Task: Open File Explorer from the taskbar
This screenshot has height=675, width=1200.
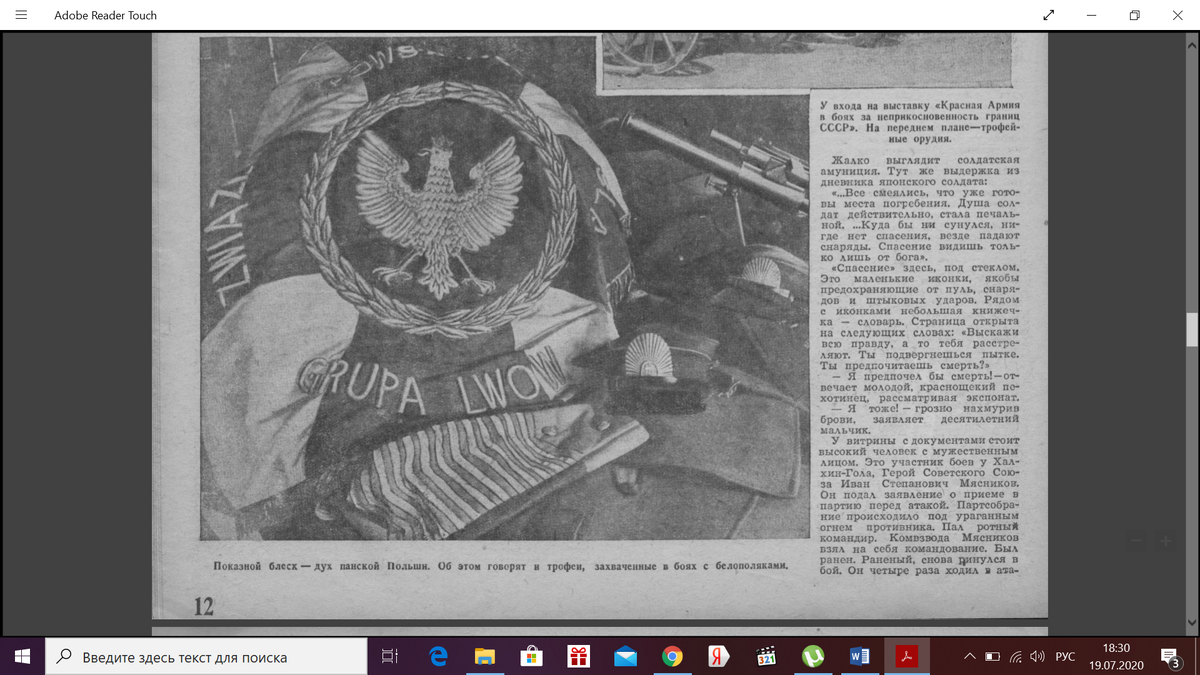Action: (484, 657)
